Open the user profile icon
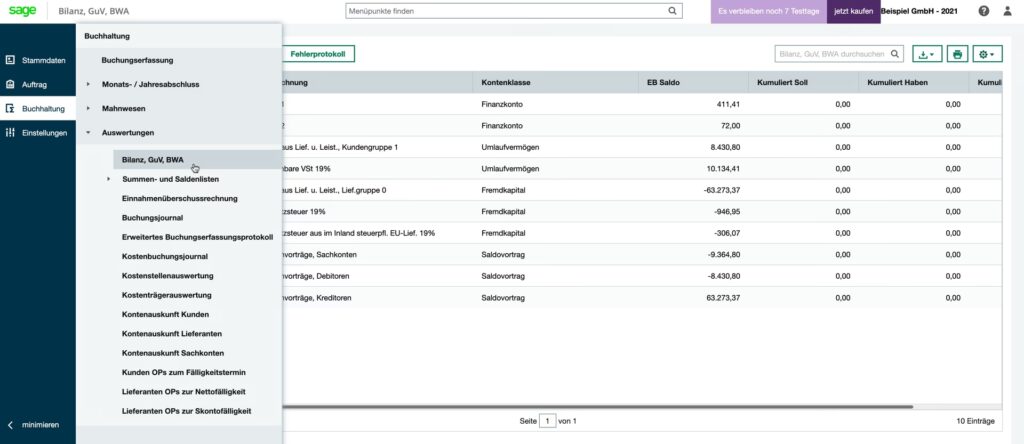The height and width of the screenshot is (444, 1024). (x=1008, y=11)
